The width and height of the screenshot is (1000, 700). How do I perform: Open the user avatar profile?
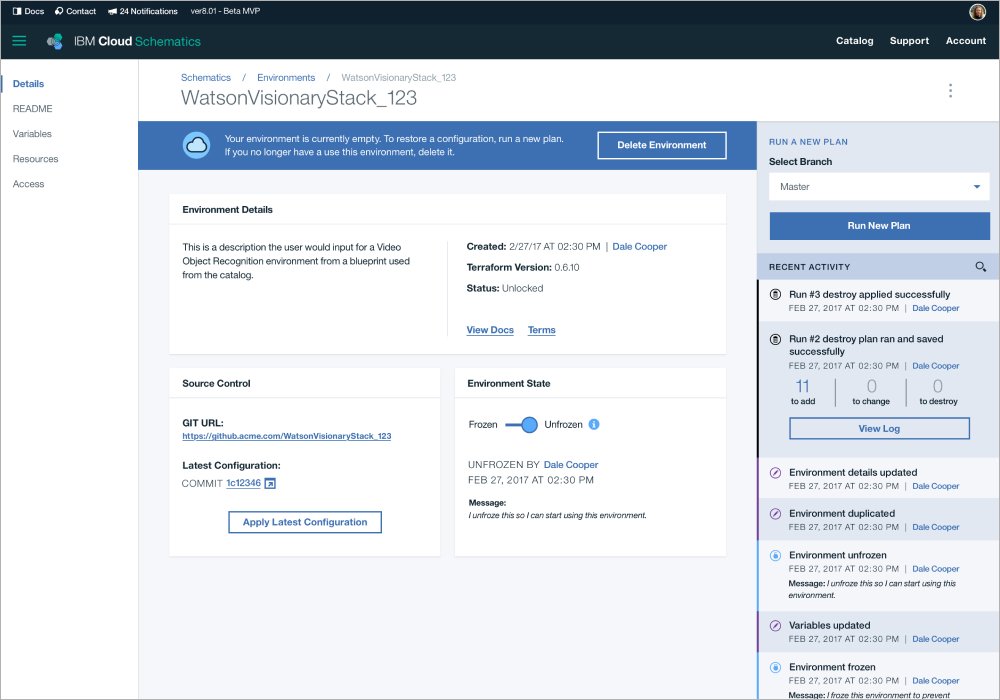pos(977,11)
